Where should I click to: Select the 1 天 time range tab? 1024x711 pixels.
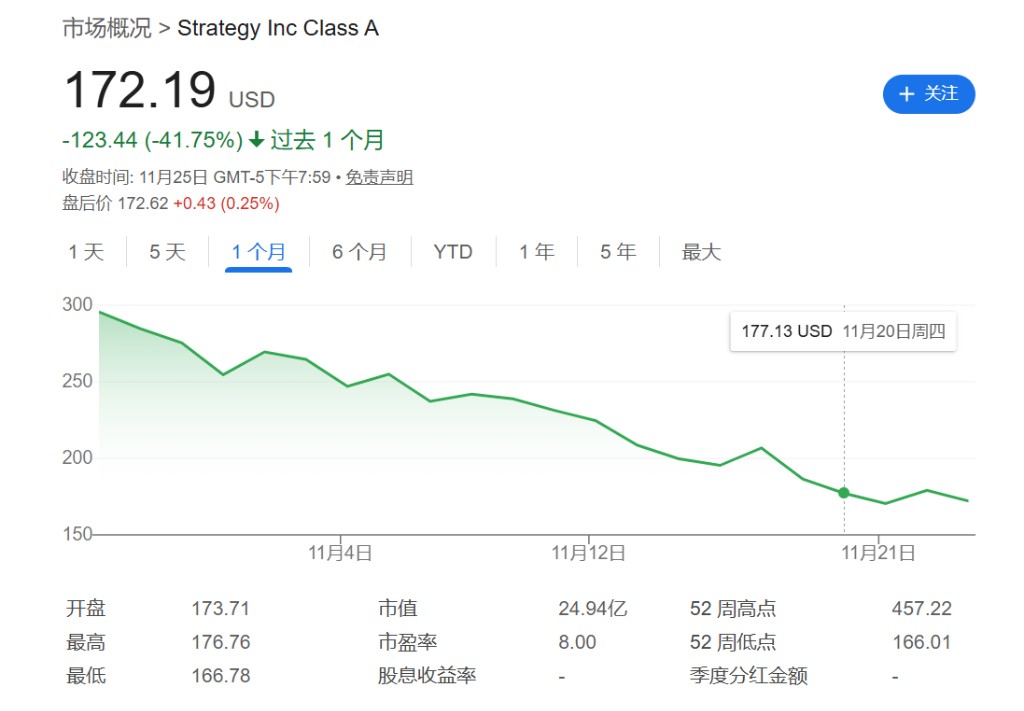point(86,252)
